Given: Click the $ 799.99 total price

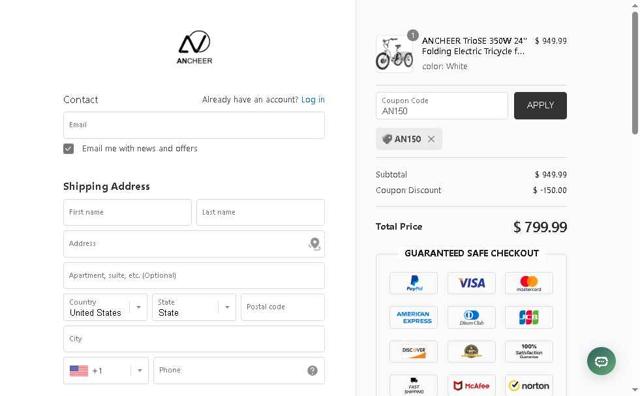Looking at the screenshot, I should coord(540,227).
